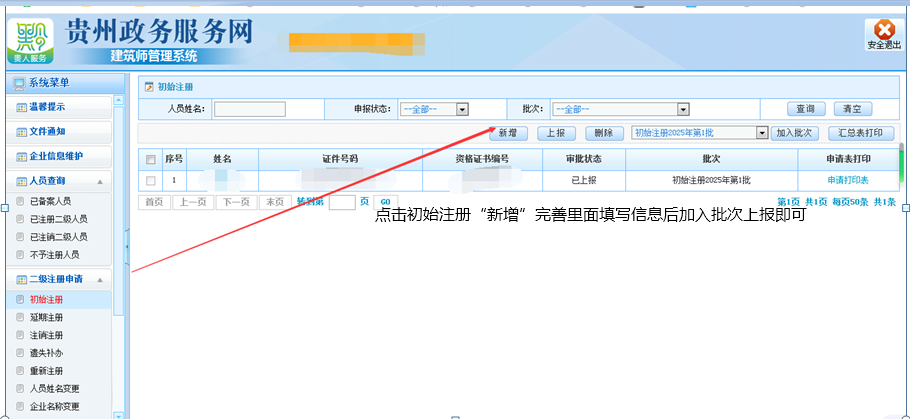Screen dimensions: 910x419
Task: Click the 人员姓名 input field
Action: 250,109
